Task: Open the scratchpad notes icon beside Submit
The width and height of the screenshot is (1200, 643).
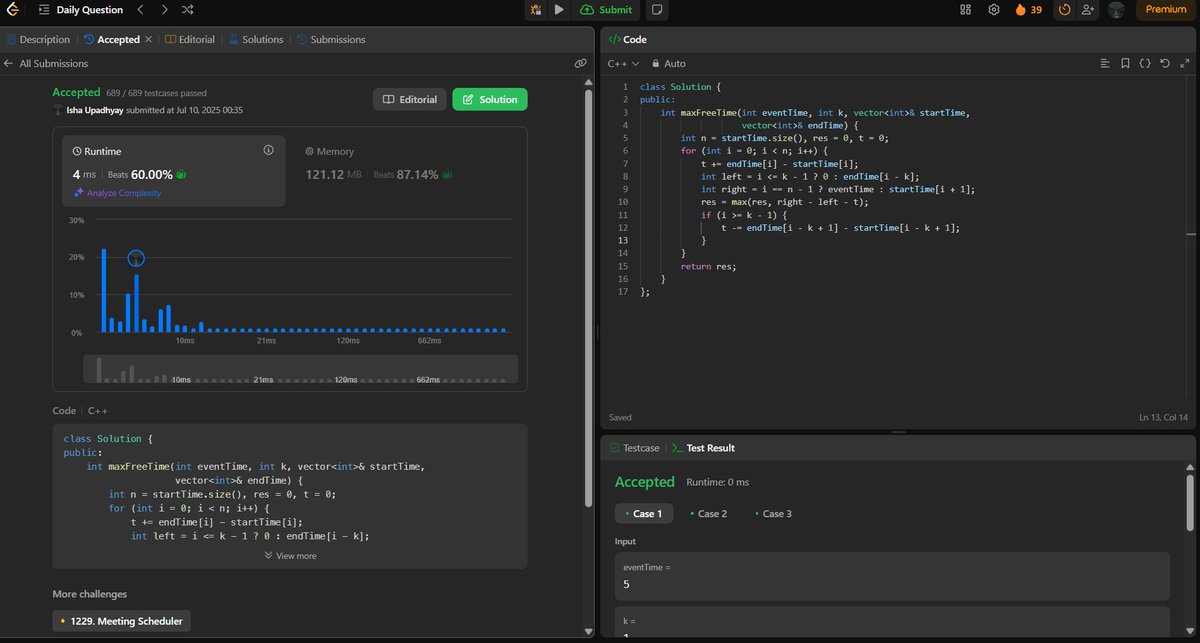Action: click(x=655, y=10)
